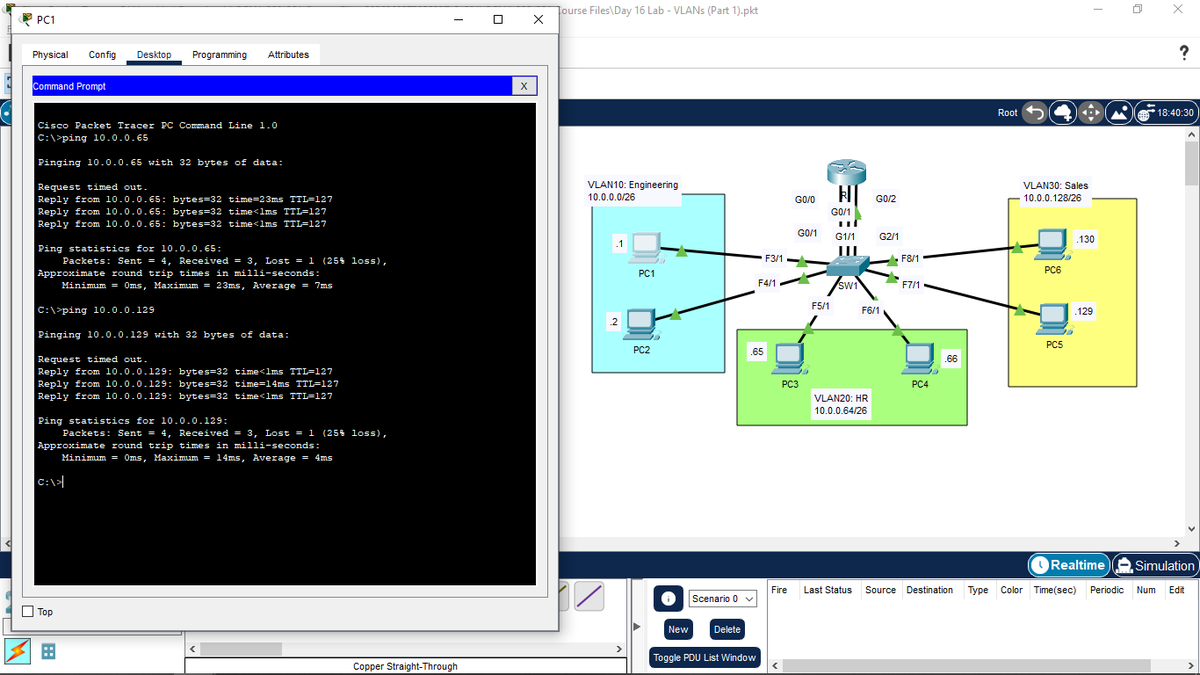The image size is (1200, 675).
Task: Click the .65 address label by PC3
Action: (x=758, y=352)
